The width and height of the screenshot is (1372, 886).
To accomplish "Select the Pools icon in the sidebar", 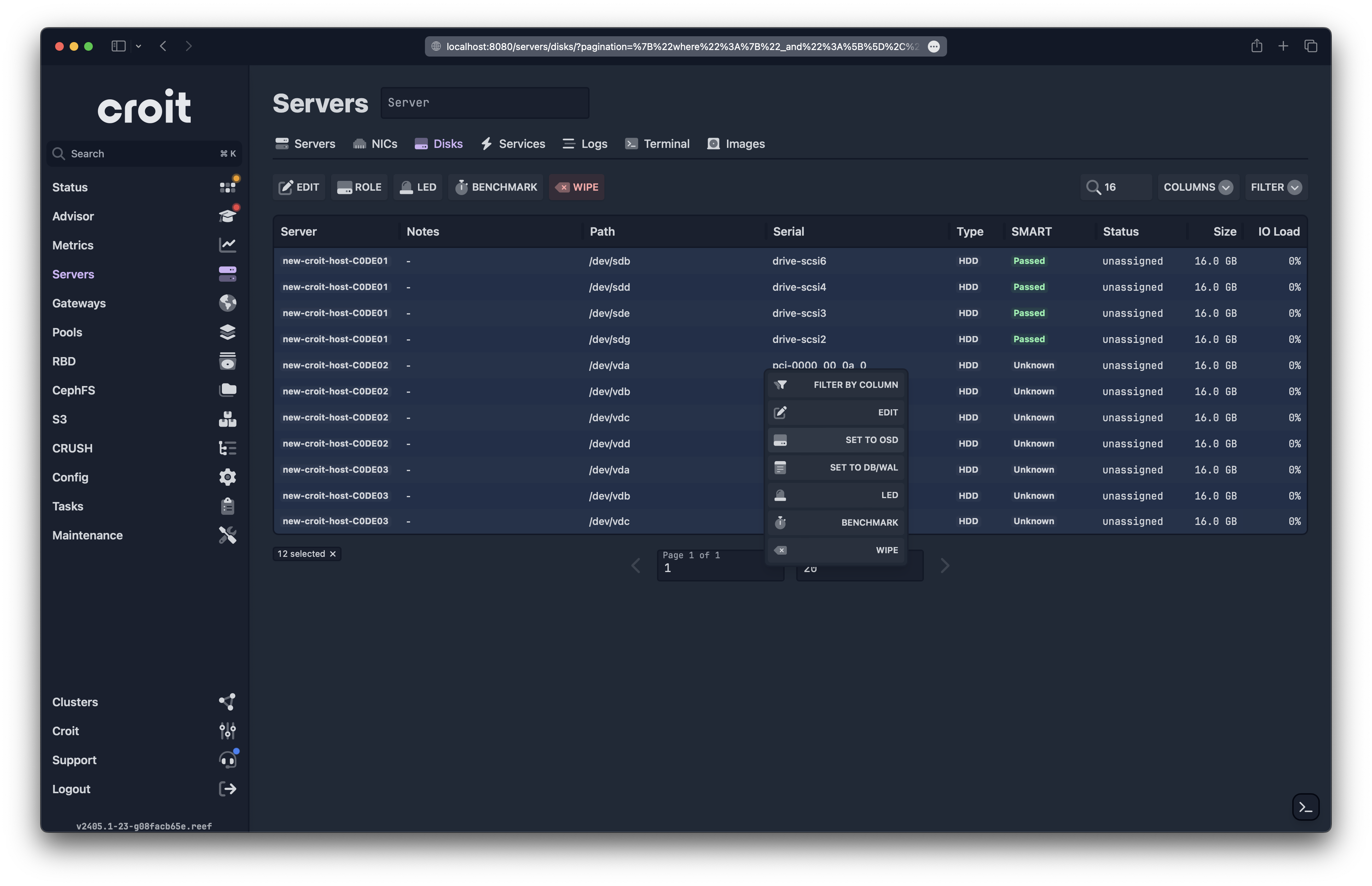I will 228,332.
